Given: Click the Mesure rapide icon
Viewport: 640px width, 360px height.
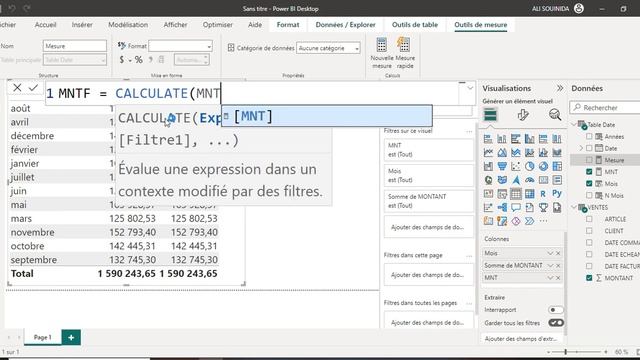Looking at the screenshot, I should [x=404, y=45].
